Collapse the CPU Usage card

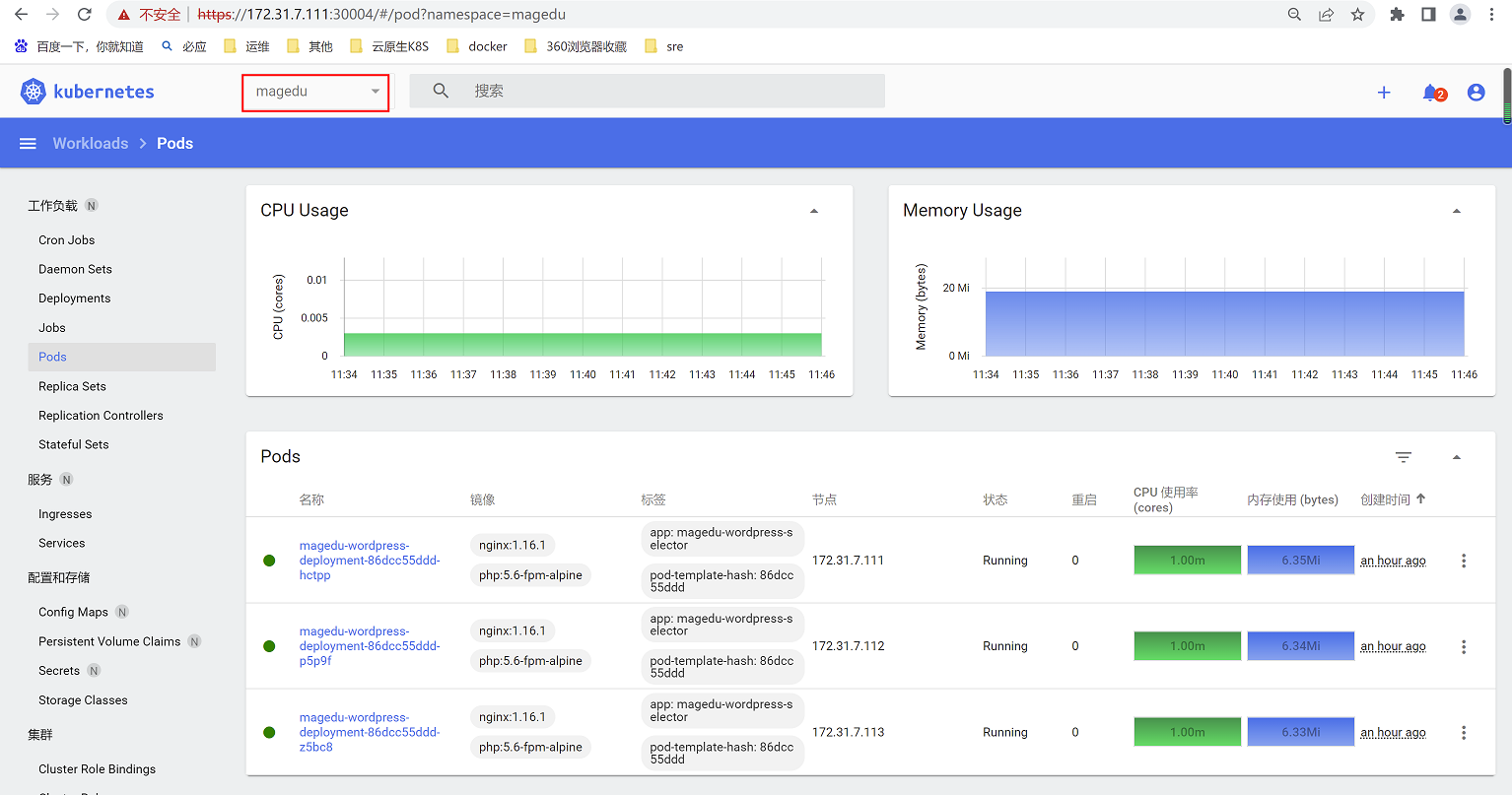pos(814,211)
